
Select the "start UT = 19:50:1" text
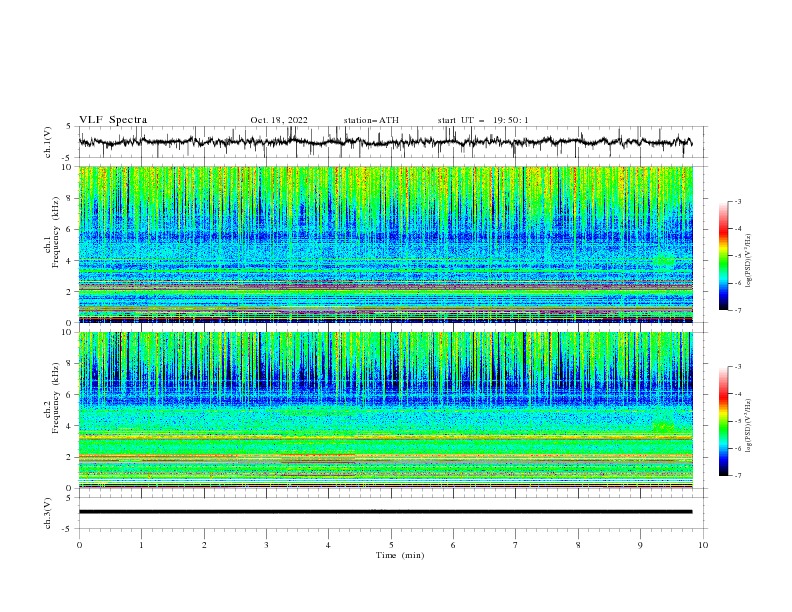point(483,120)
